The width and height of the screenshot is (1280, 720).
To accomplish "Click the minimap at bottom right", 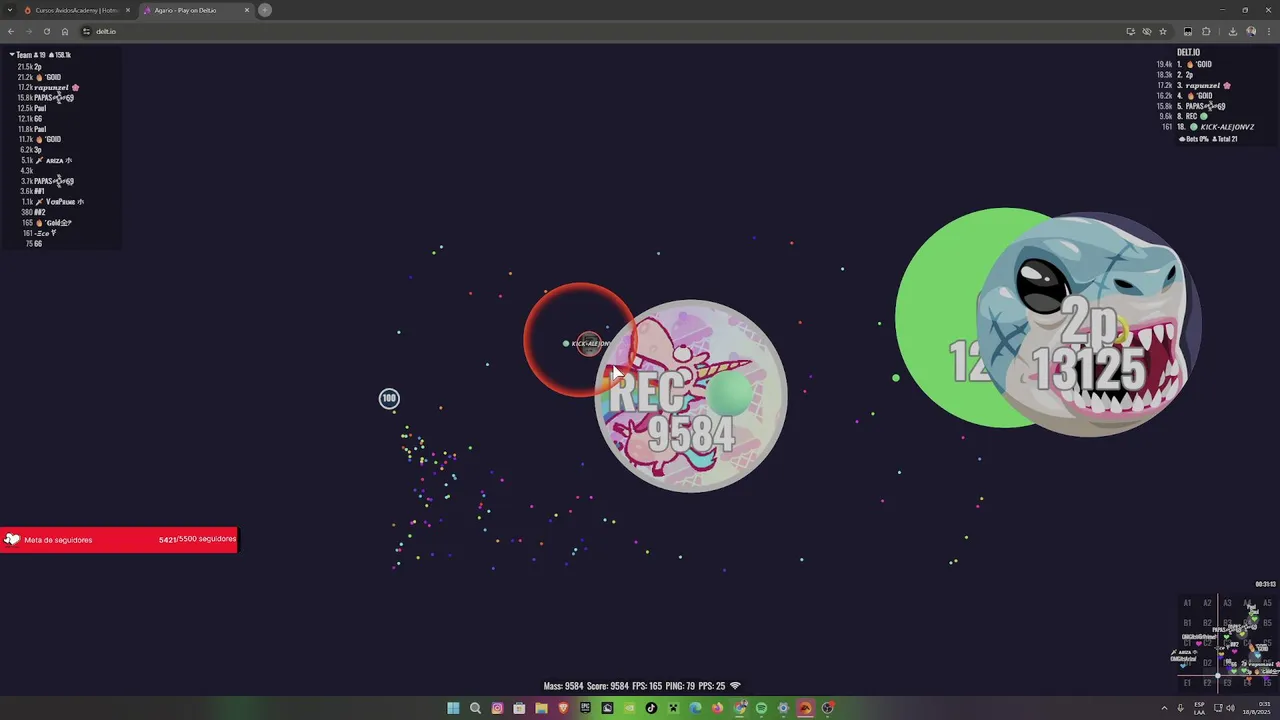I will (x=1227, y=643).
